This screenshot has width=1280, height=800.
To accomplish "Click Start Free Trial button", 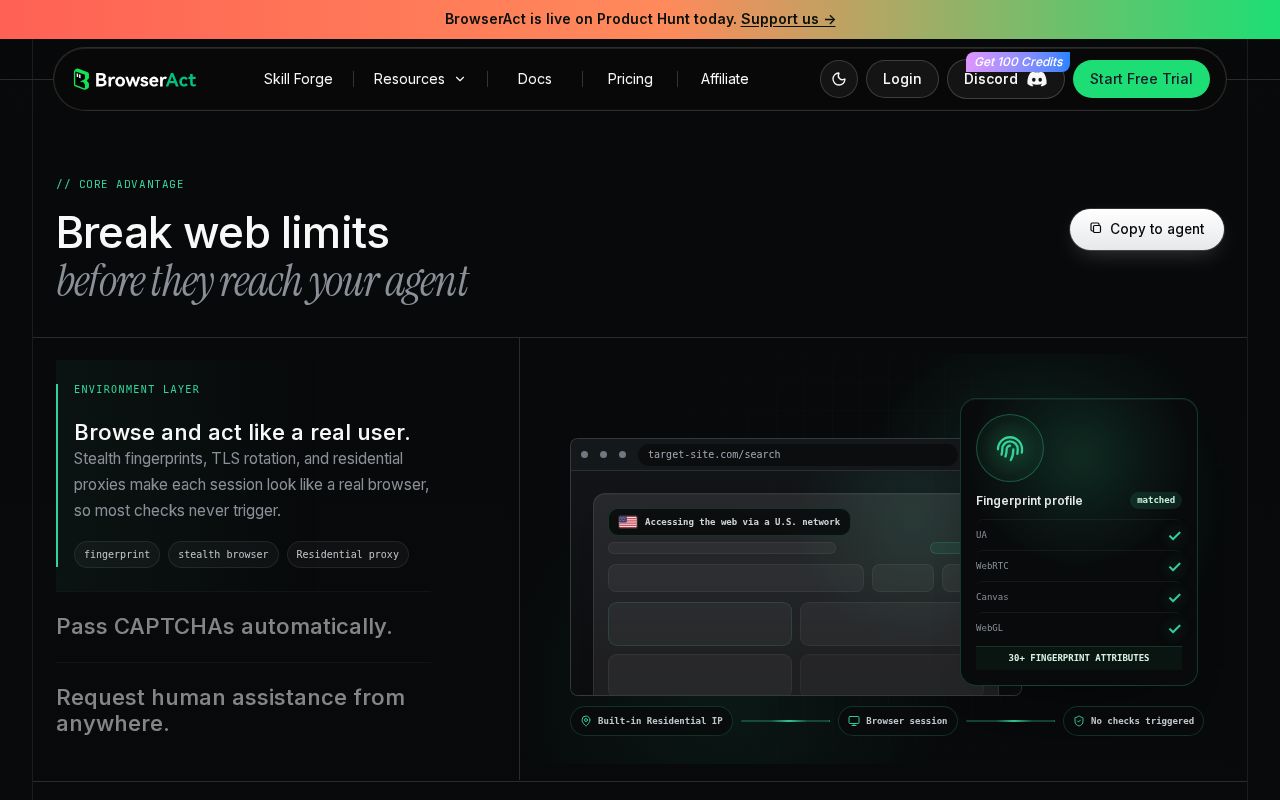I will [x=1141, y=79].
